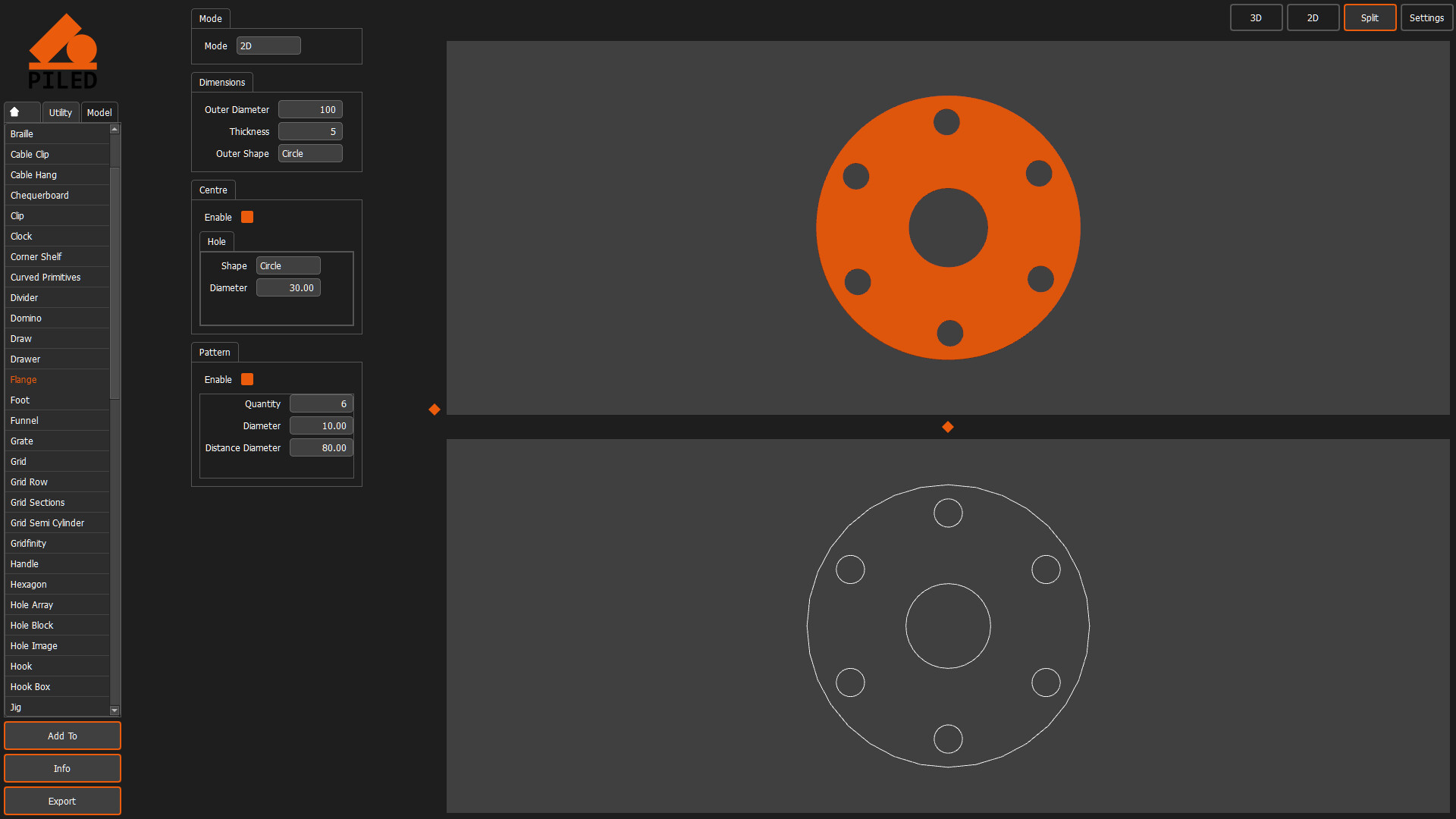
Task: Select Hole Array in the model list
Action: (x=57, y=604)
